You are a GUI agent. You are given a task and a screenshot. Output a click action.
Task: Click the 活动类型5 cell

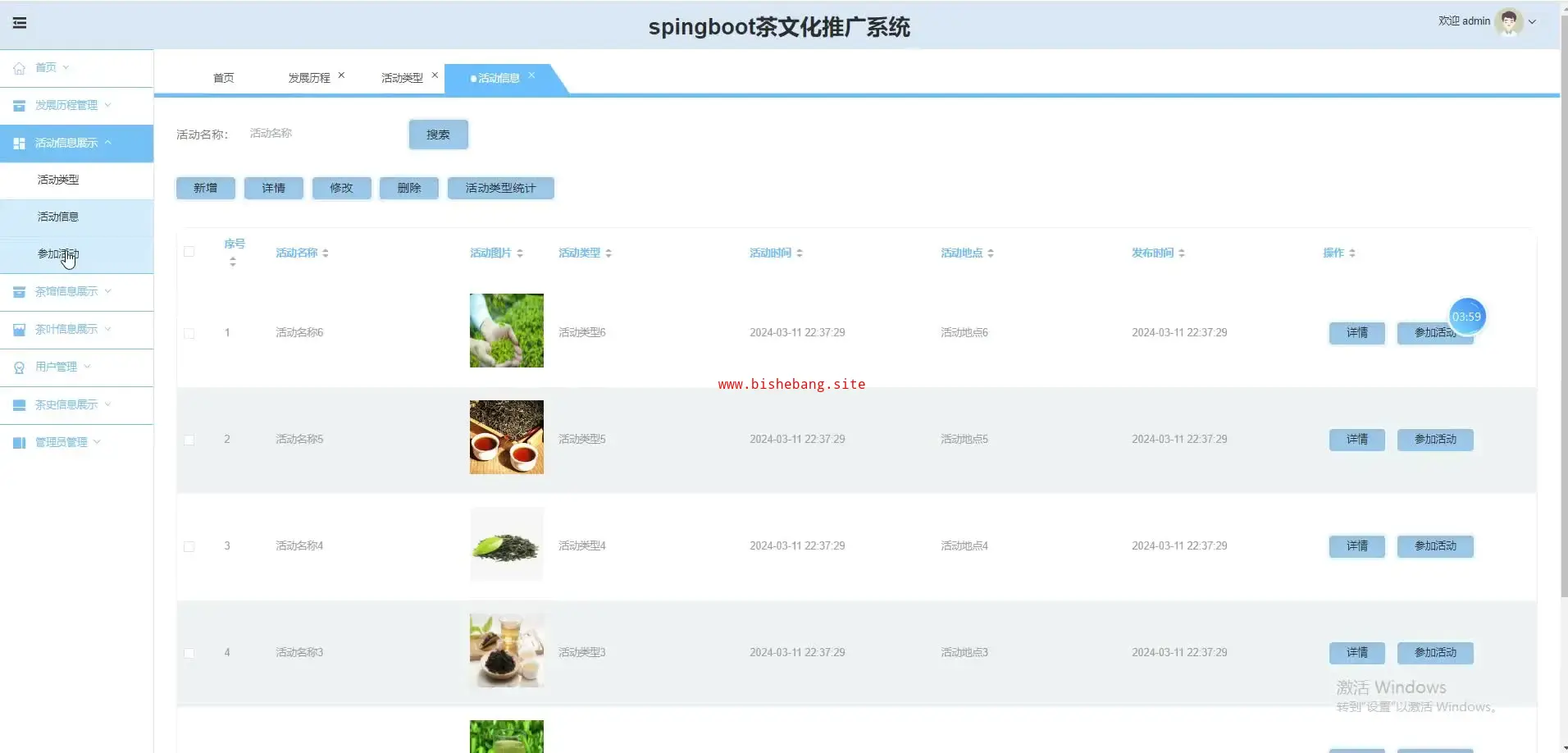pyautogui.click(x=582, y=440)
